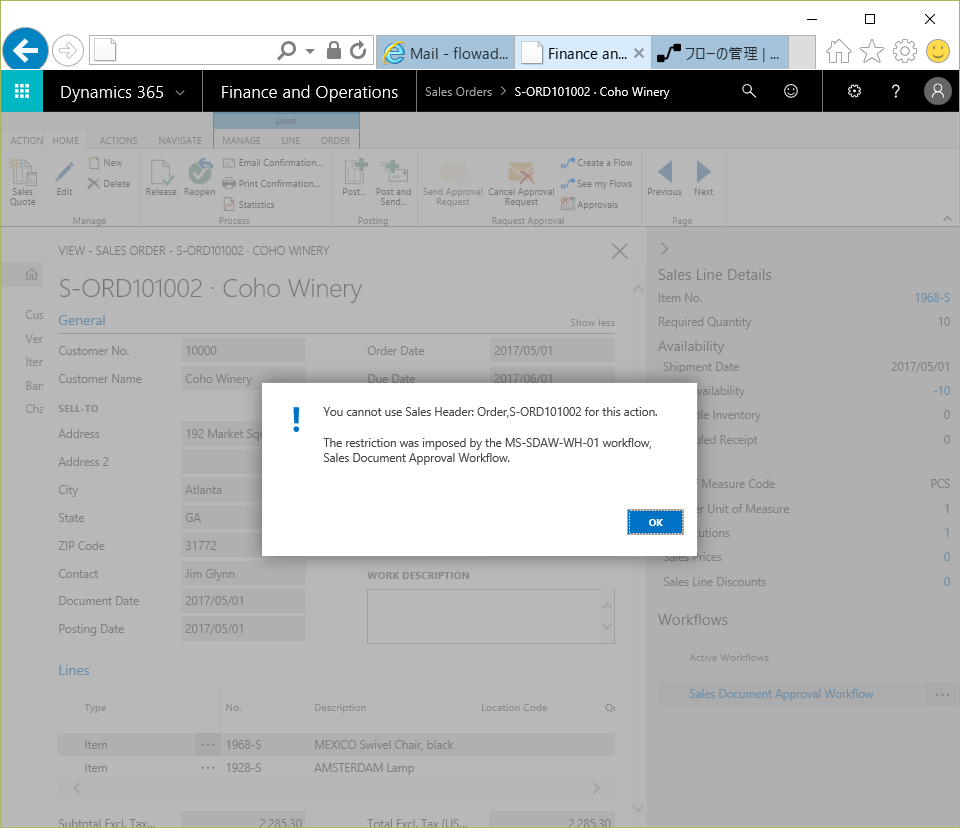Open the address bar search dropdown arrow
The image size is (960, 828).
[310, 51]
